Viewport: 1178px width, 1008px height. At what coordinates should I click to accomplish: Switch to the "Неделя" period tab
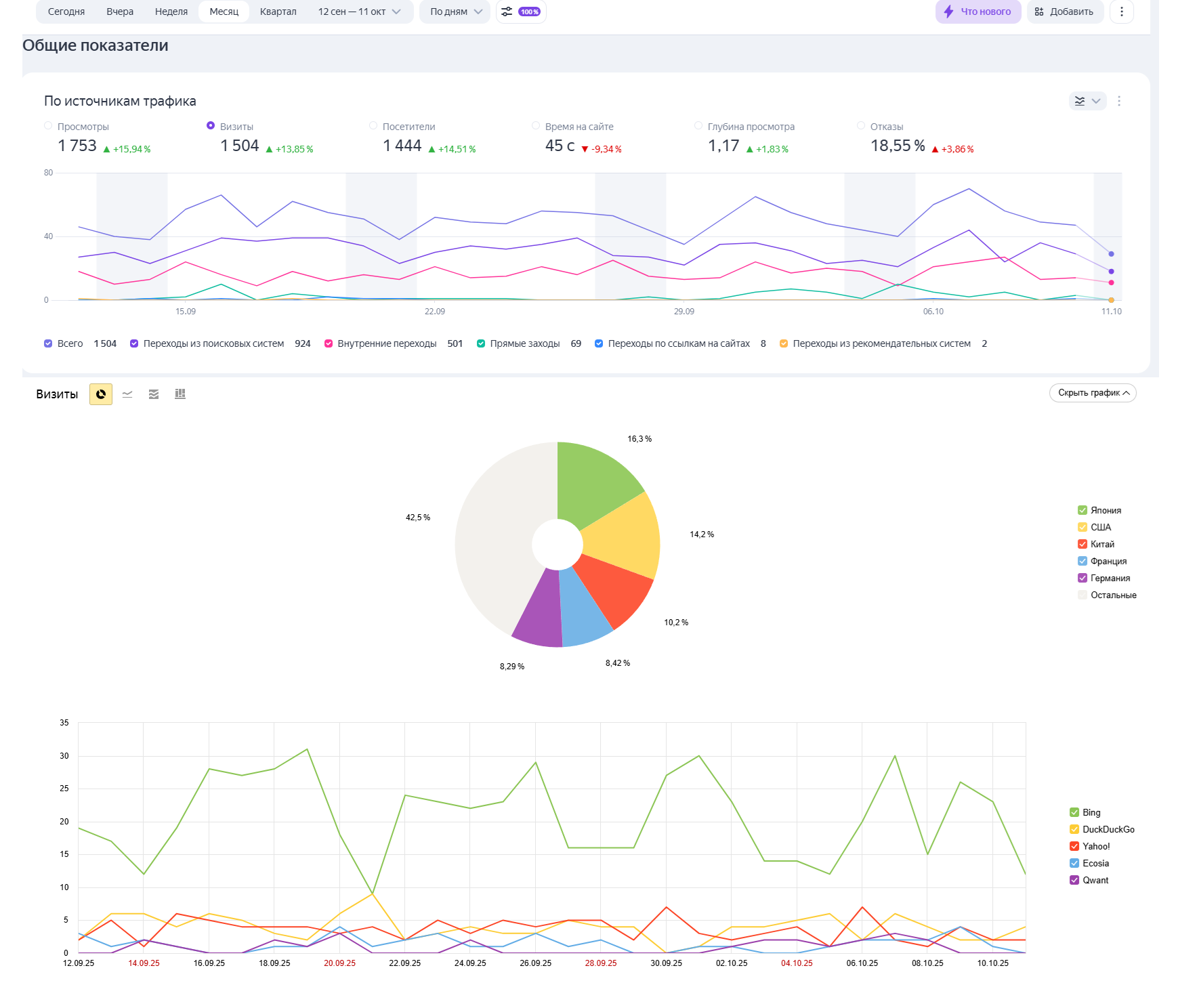171,12
